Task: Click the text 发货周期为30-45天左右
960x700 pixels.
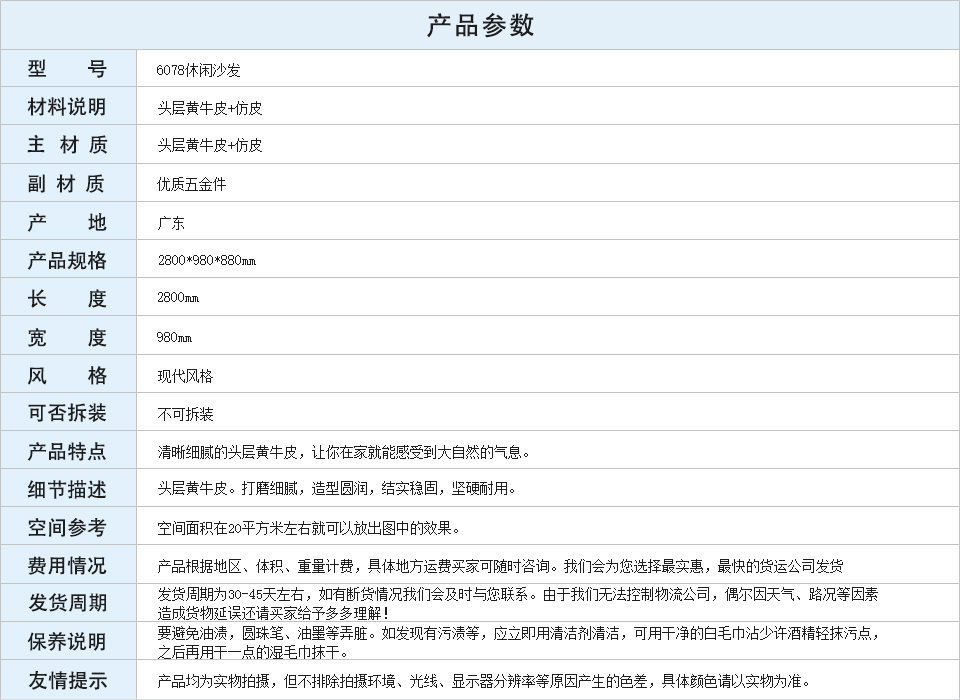Action: pos(231,594)
